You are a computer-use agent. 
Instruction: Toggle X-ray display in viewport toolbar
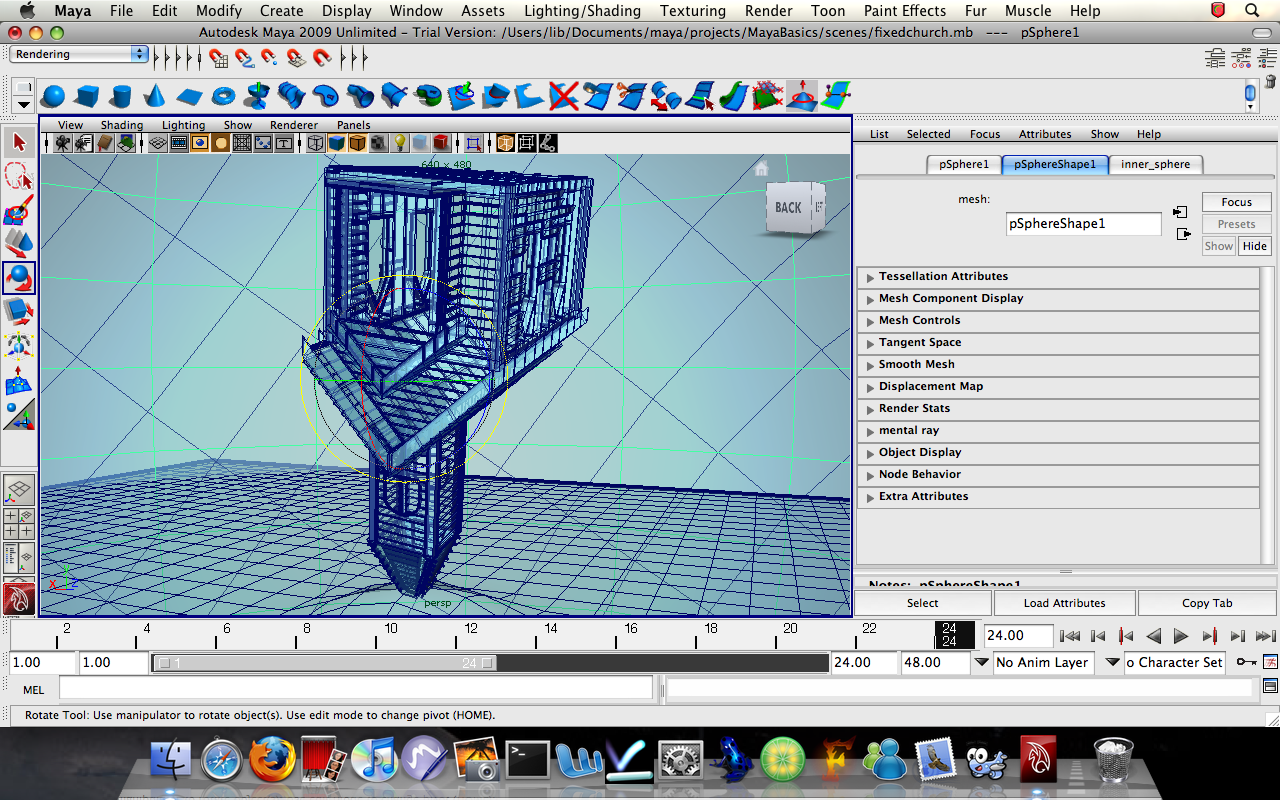click(x=505, y=143)
